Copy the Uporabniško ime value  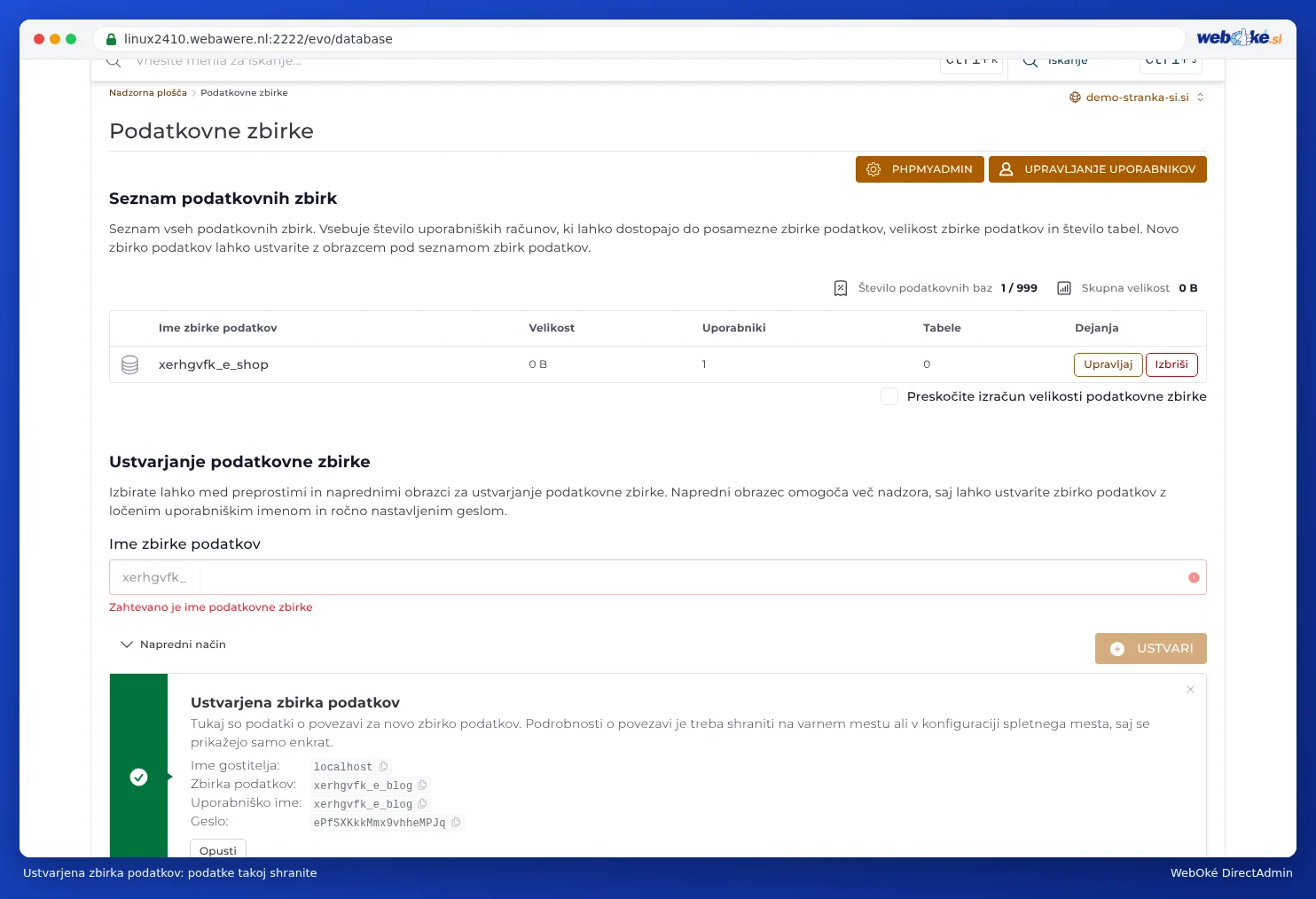[x=422, y=804]
